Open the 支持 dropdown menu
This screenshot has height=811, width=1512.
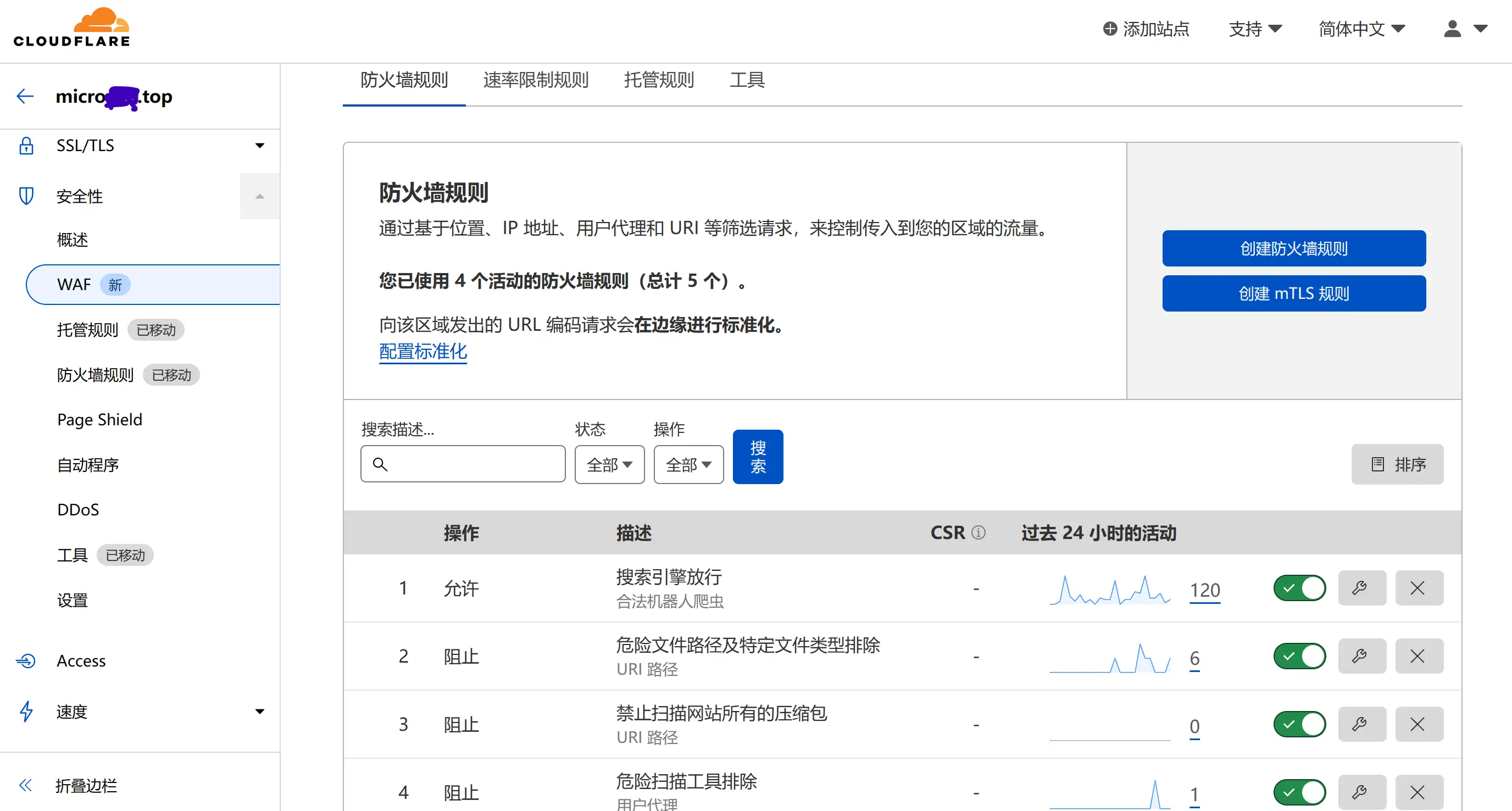pos(1255,29)
